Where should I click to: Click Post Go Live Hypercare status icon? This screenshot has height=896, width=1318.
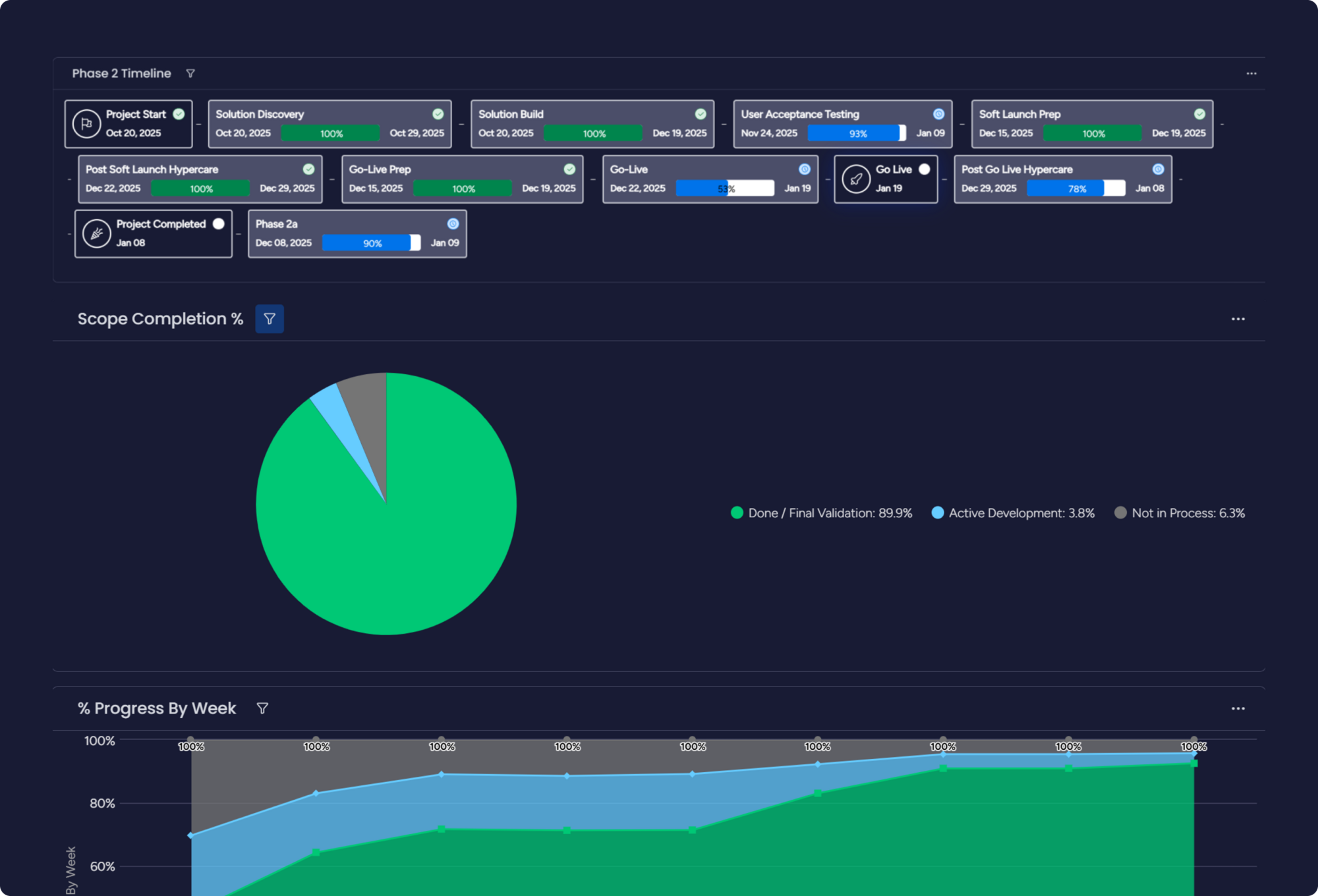(x=1158, y=169)
